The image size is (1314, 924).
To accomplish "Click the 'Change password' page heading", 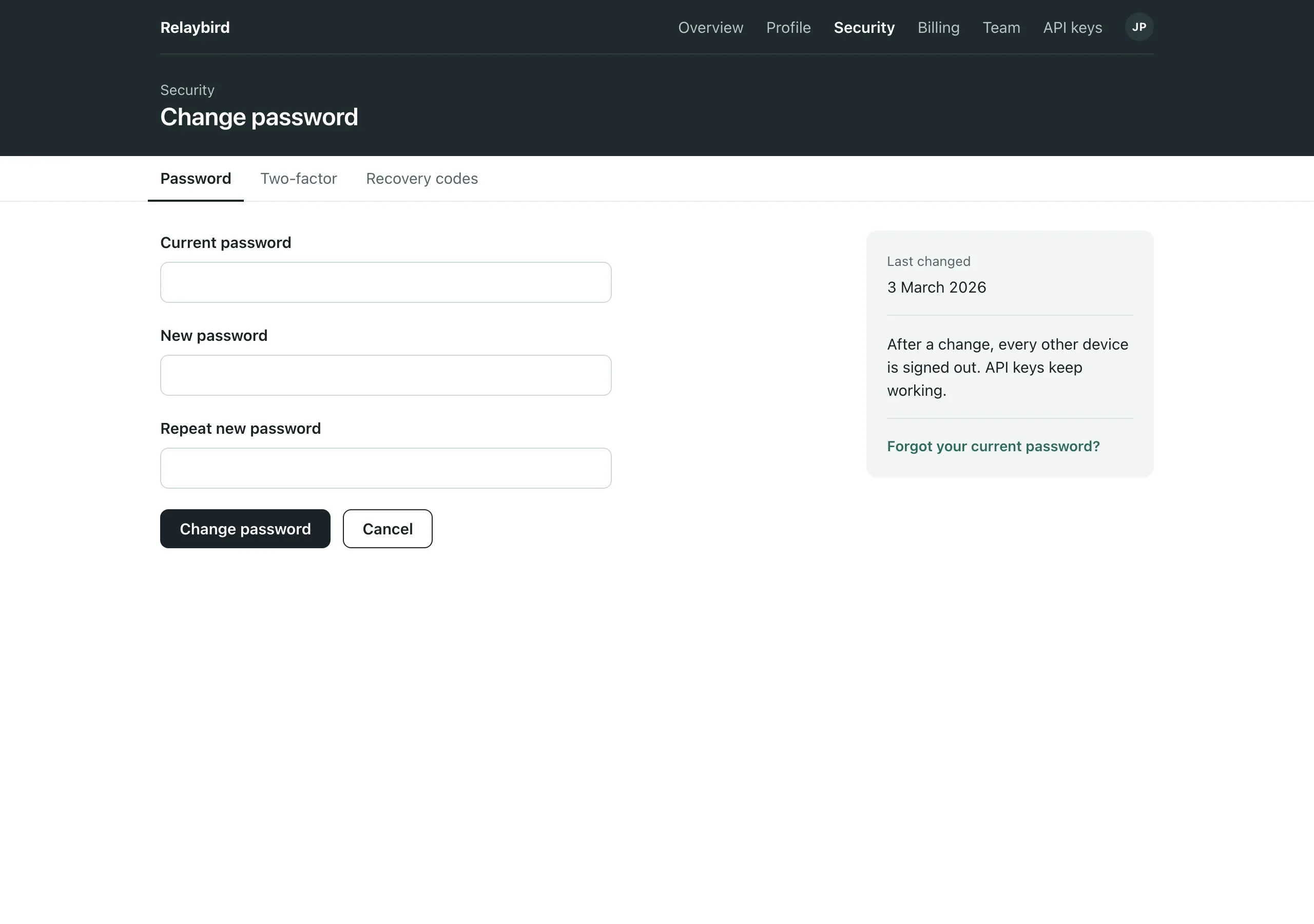I will 259,118.
